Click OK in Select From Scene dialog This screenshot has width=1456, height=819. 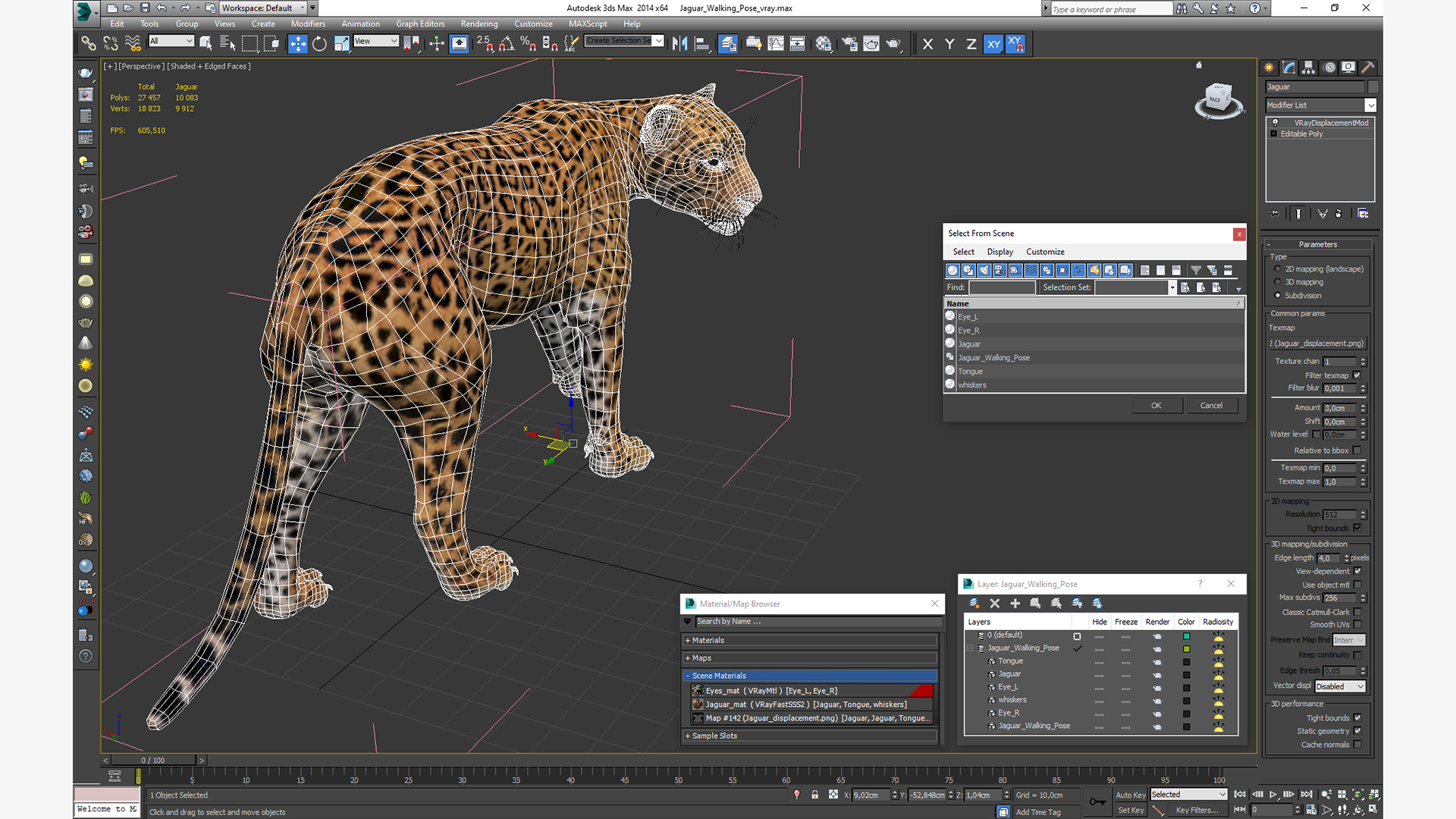coord(1156,406)
